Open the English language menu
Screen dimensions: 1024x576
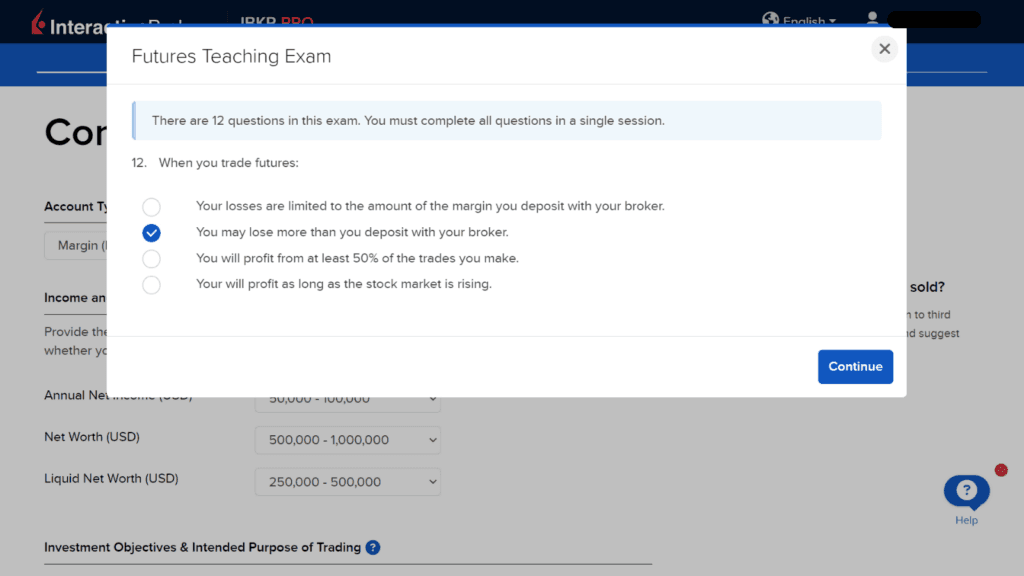tap(806, 19)
